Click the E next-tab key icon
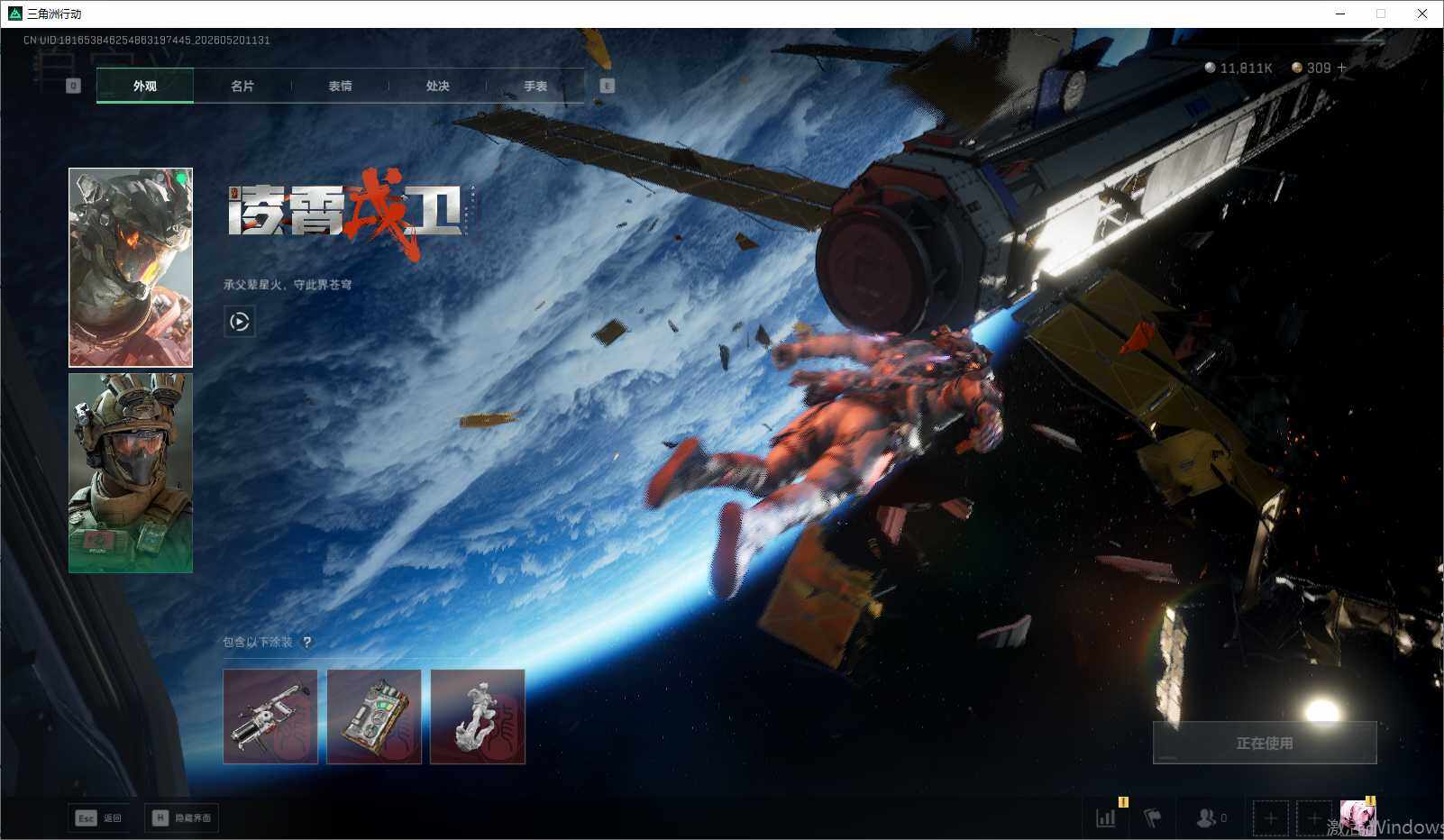 pyautogui.click(x=607, y=86)
